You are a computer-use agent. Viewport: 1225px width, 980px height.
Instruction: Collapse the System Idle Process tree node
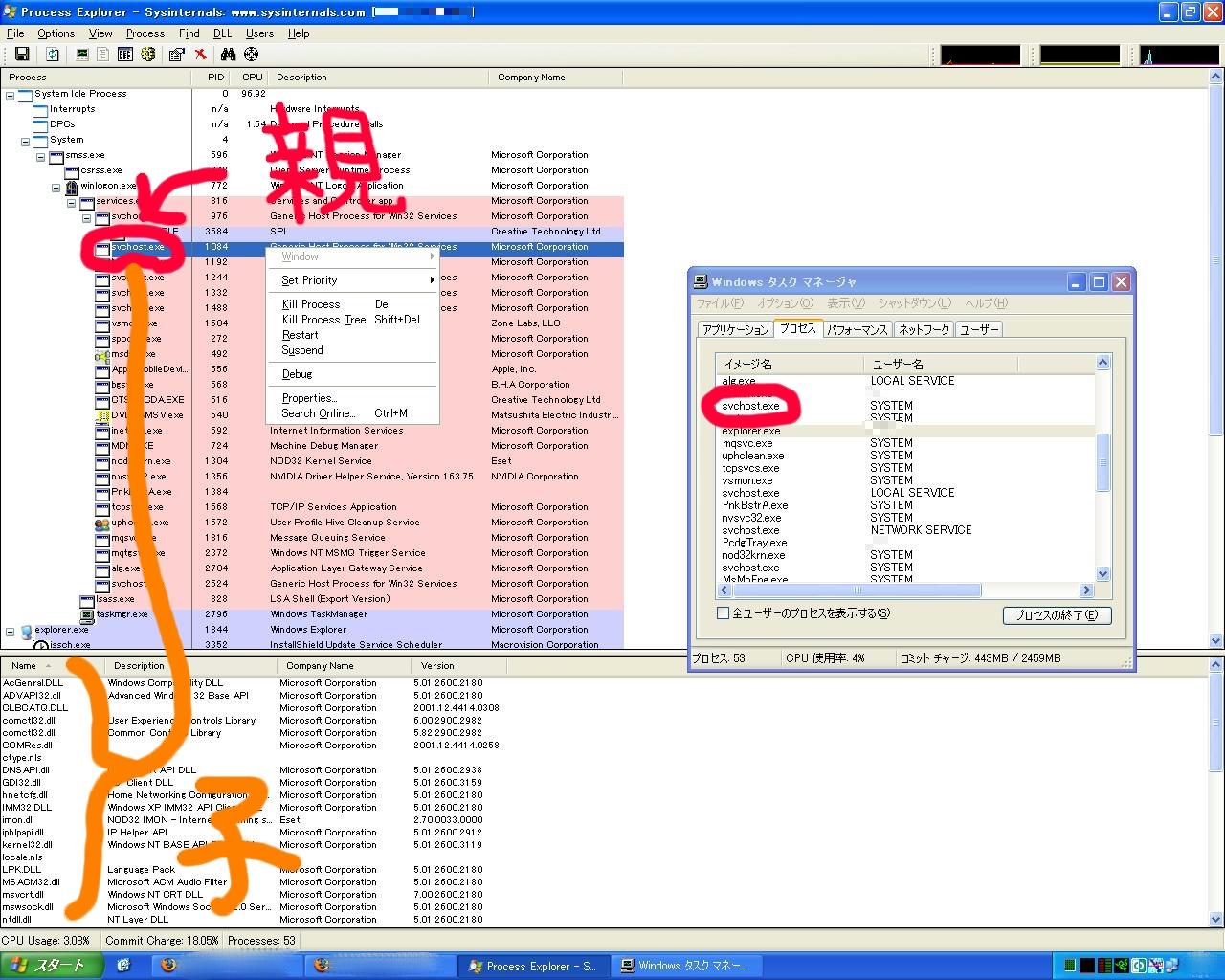click(11, 94)
